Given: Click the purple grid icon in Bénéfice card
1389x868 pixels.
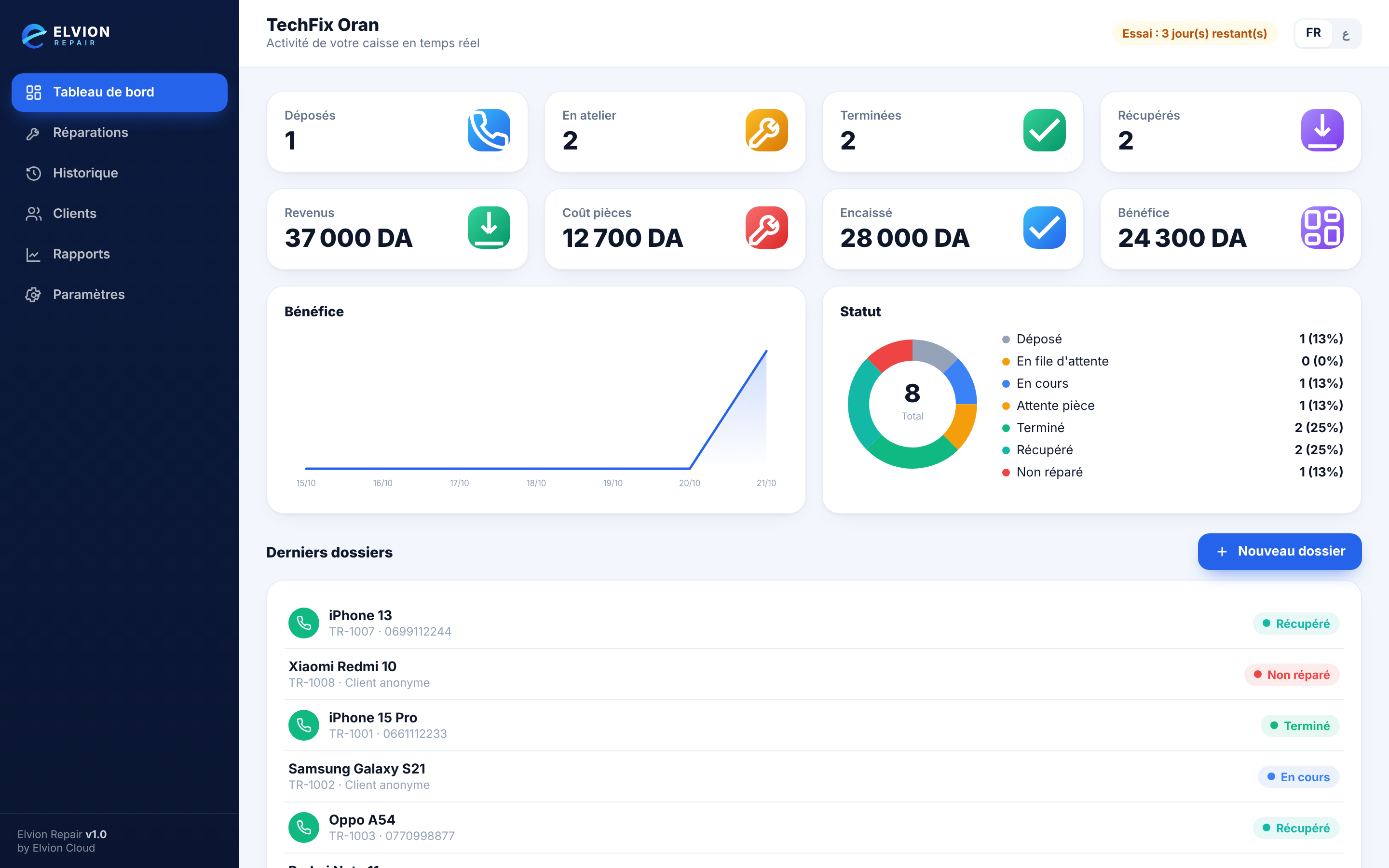Looking at the screenshot, I should 1322,228.
